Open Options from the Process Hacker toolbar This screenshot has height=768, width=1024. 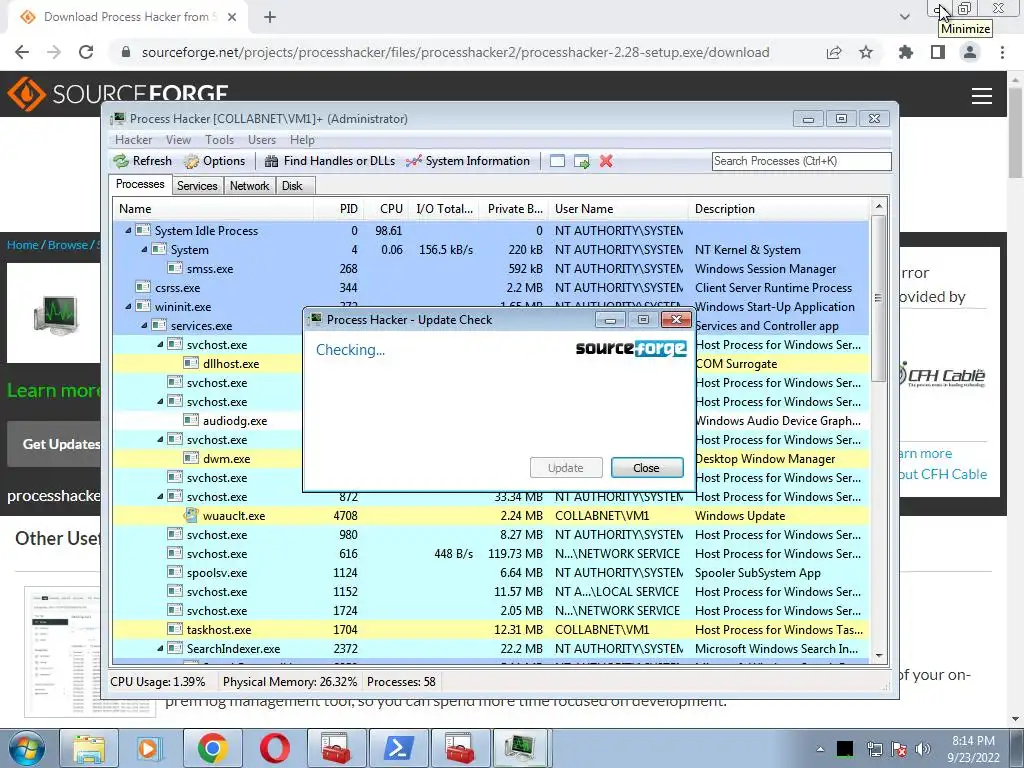click(x=215, y=161)
